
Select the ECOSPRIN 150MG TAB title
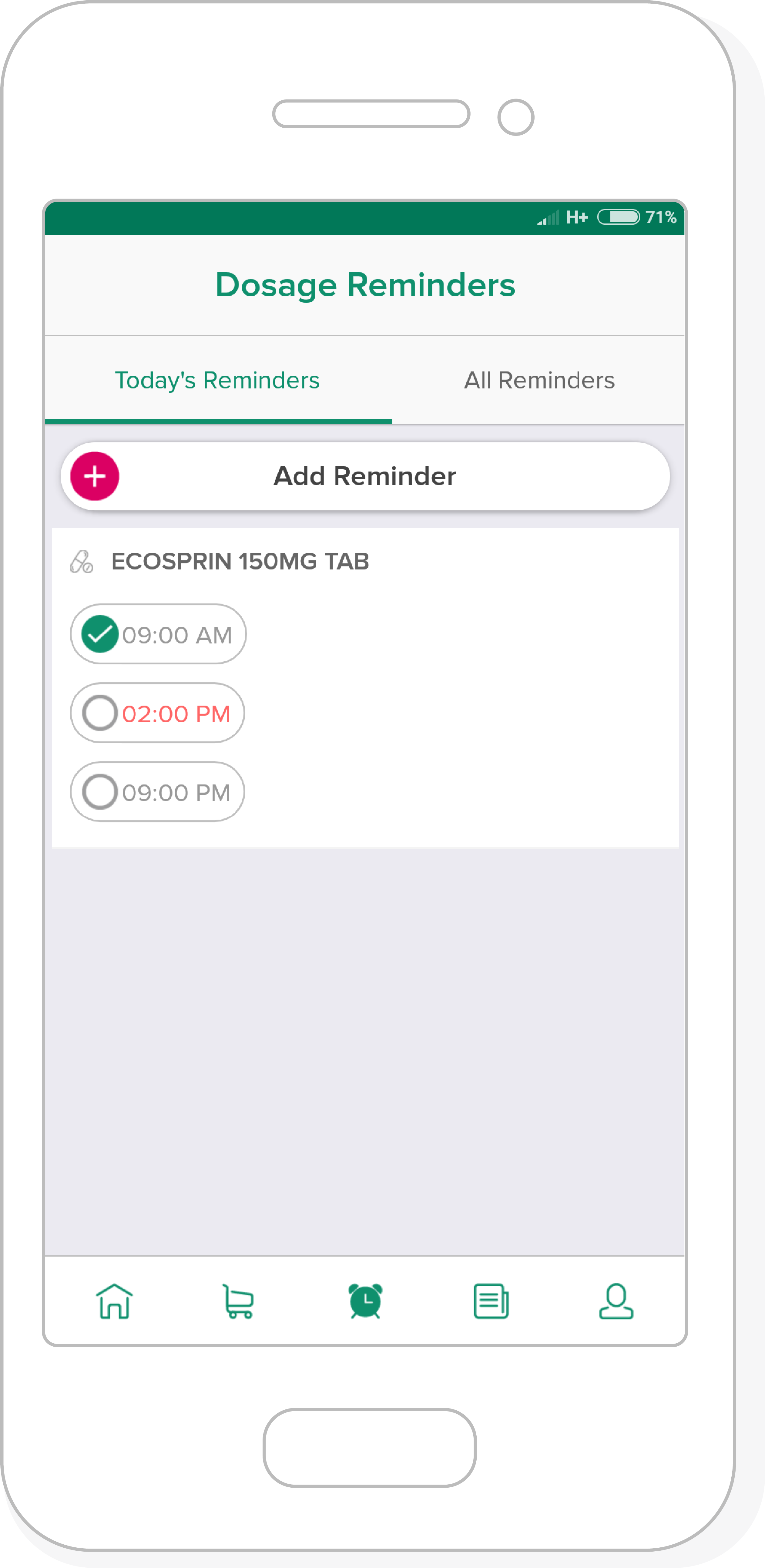pyautogui.click(x=240, y=562)
